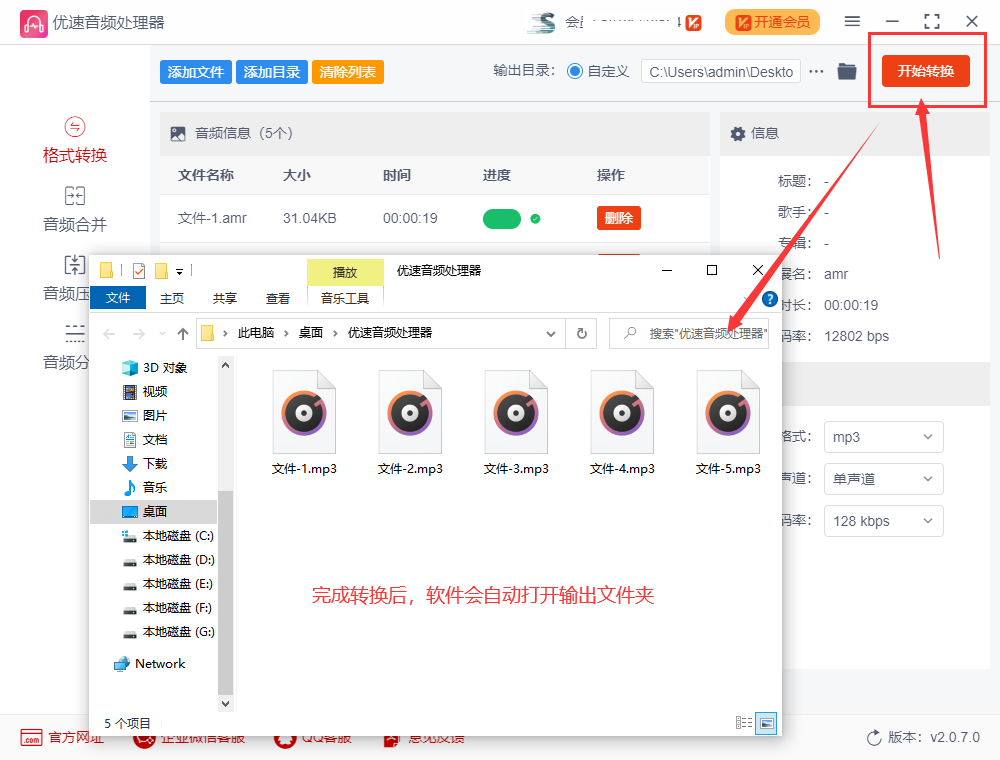Open the 音频合并 audio merge tool

tap(74, 208)
